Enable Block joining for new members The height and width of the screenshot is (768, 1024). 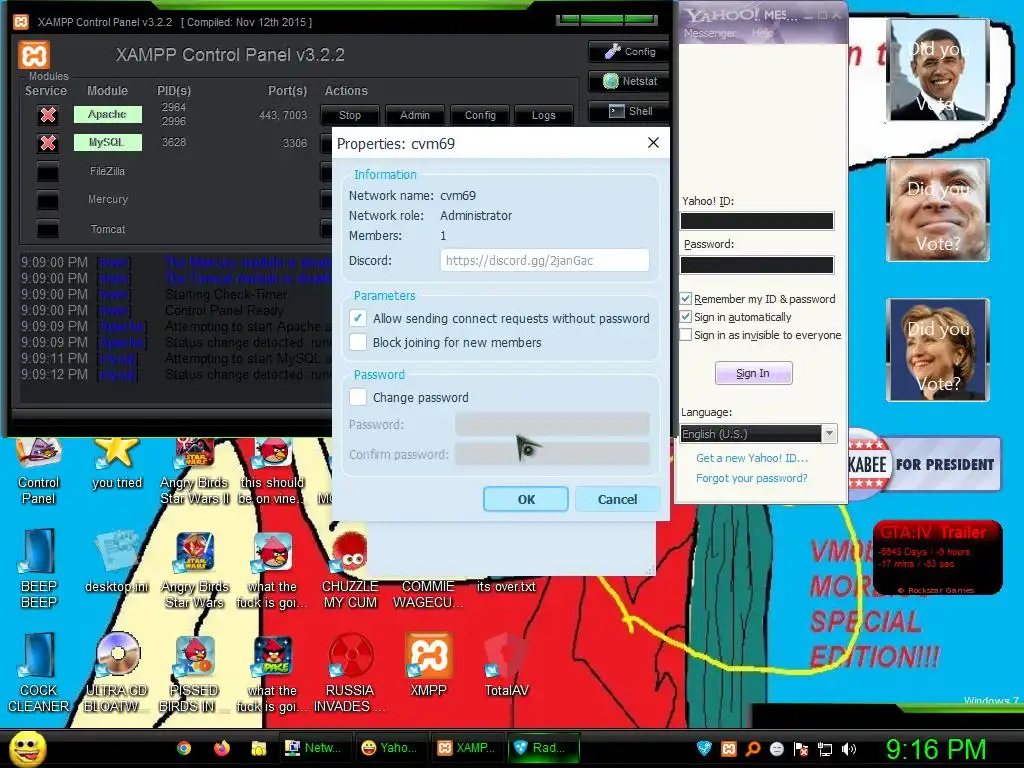pyautogui.click(x=358, y=342)
